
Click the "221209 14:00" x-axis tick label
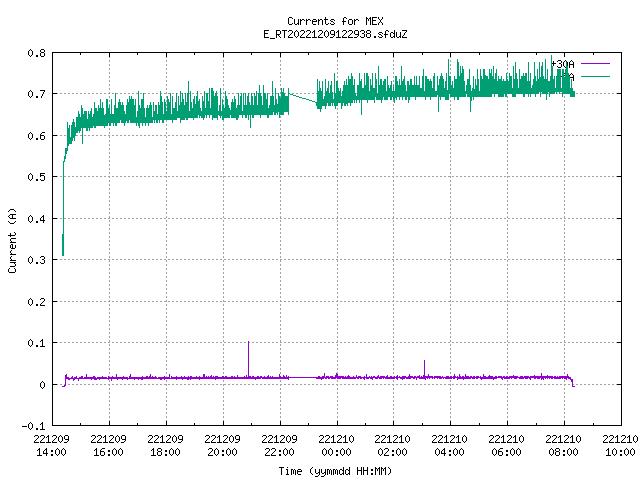[51, 446]
